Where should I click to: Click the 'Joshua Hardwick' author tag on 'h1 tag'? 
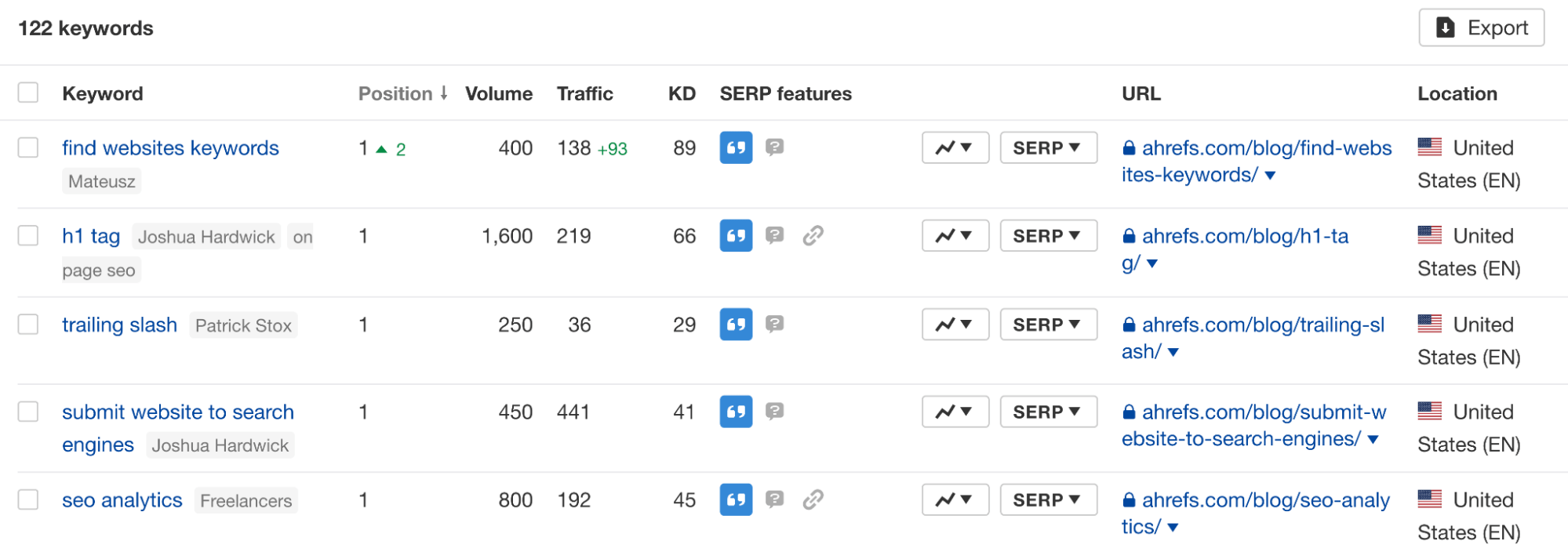pyautogui.click(x=206, y=236)
